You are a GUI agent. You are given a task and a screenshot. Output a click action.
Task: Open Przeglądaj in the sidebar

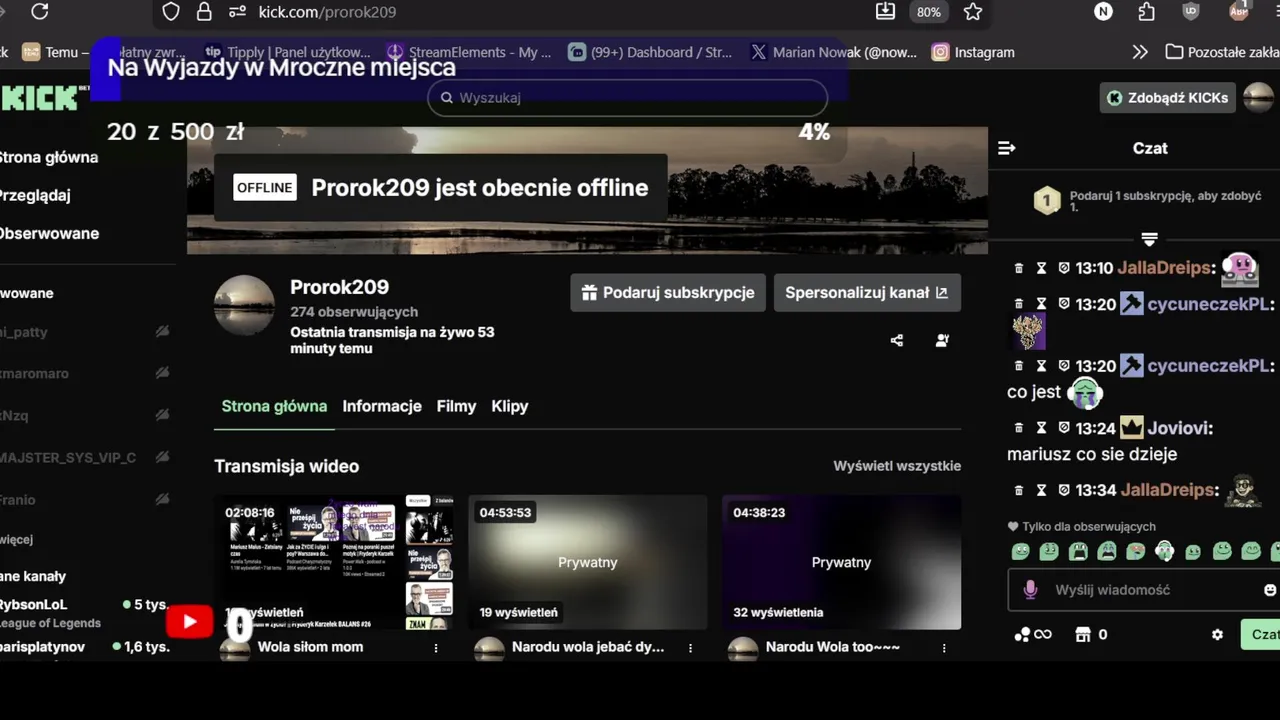click(x=34, y=196)
